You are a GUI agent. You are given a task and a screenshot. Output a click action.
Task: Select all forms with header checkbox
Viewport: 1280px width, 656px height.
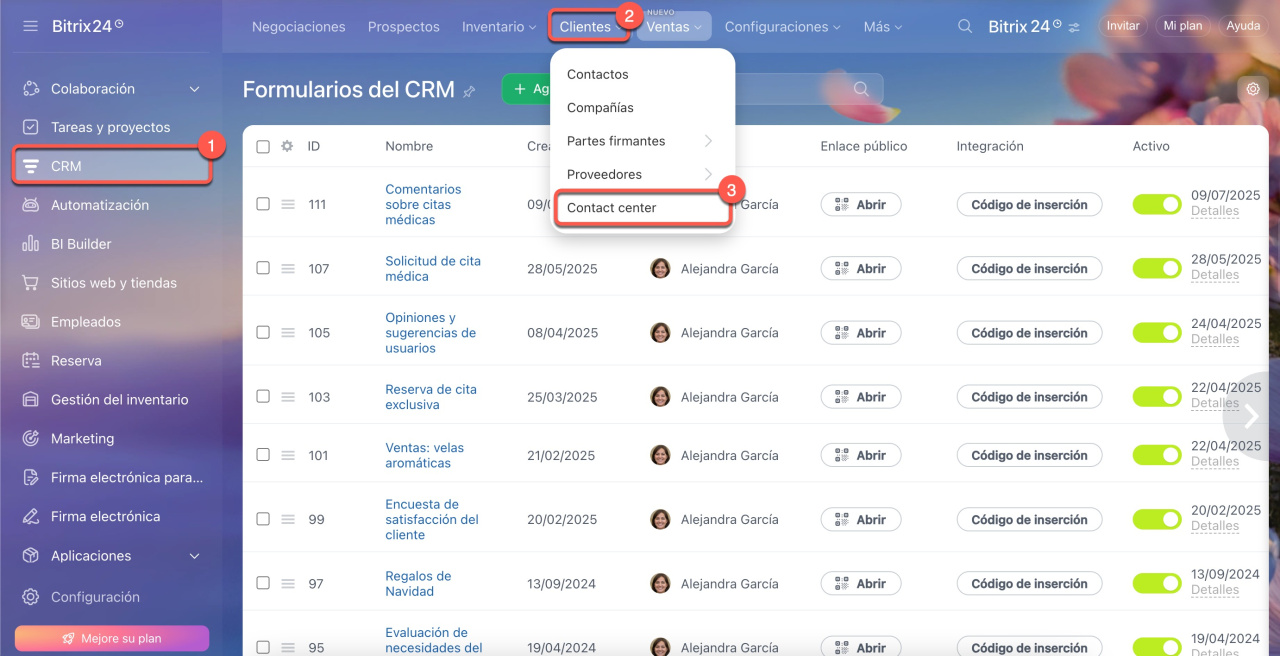pyautogui.click(x=263, y=146)
